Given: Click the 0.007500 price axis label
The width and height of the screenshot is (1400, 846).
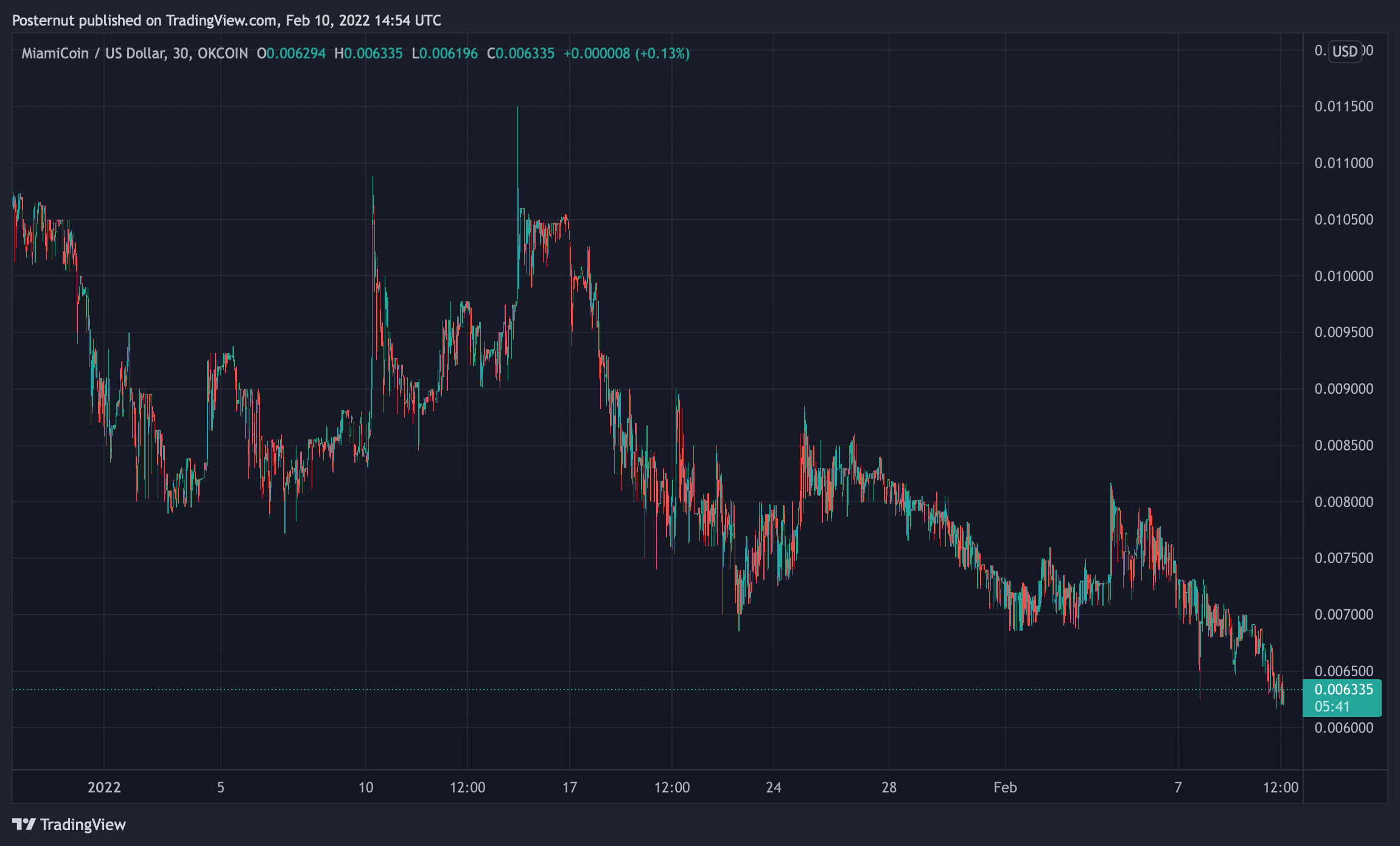Looking at the screenshot, I should point(1344,558).
